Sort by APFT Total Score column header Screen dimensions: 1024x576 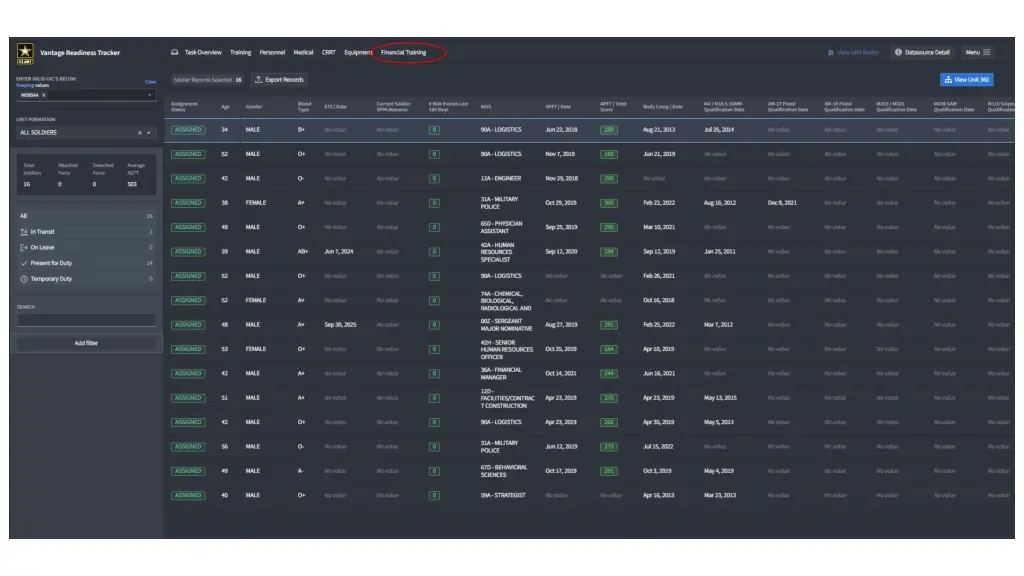click(x=613, y=106)
